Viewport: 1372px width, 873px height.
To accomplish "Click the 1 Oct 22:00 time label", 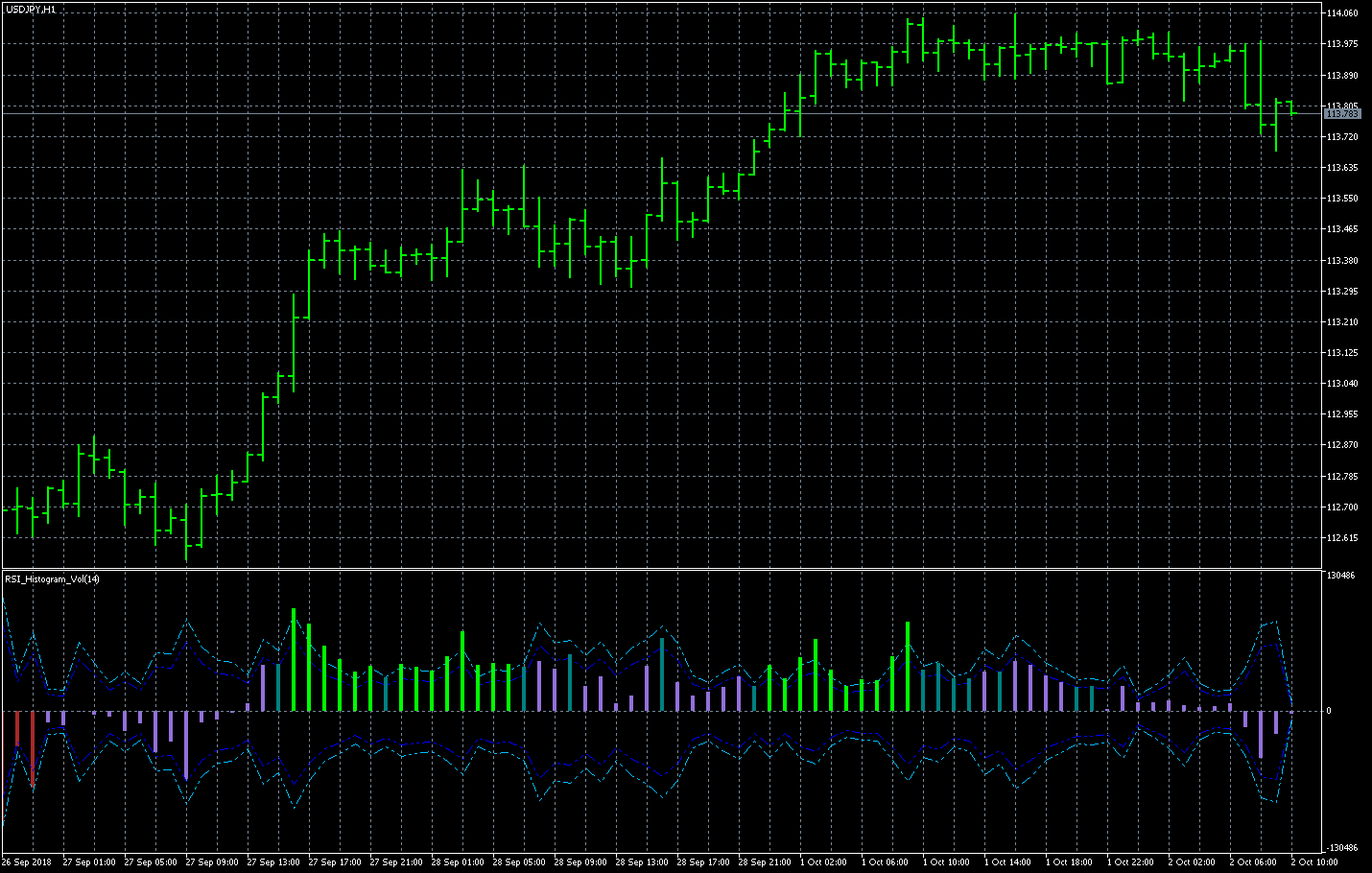I will click(x=1130, y=862).
